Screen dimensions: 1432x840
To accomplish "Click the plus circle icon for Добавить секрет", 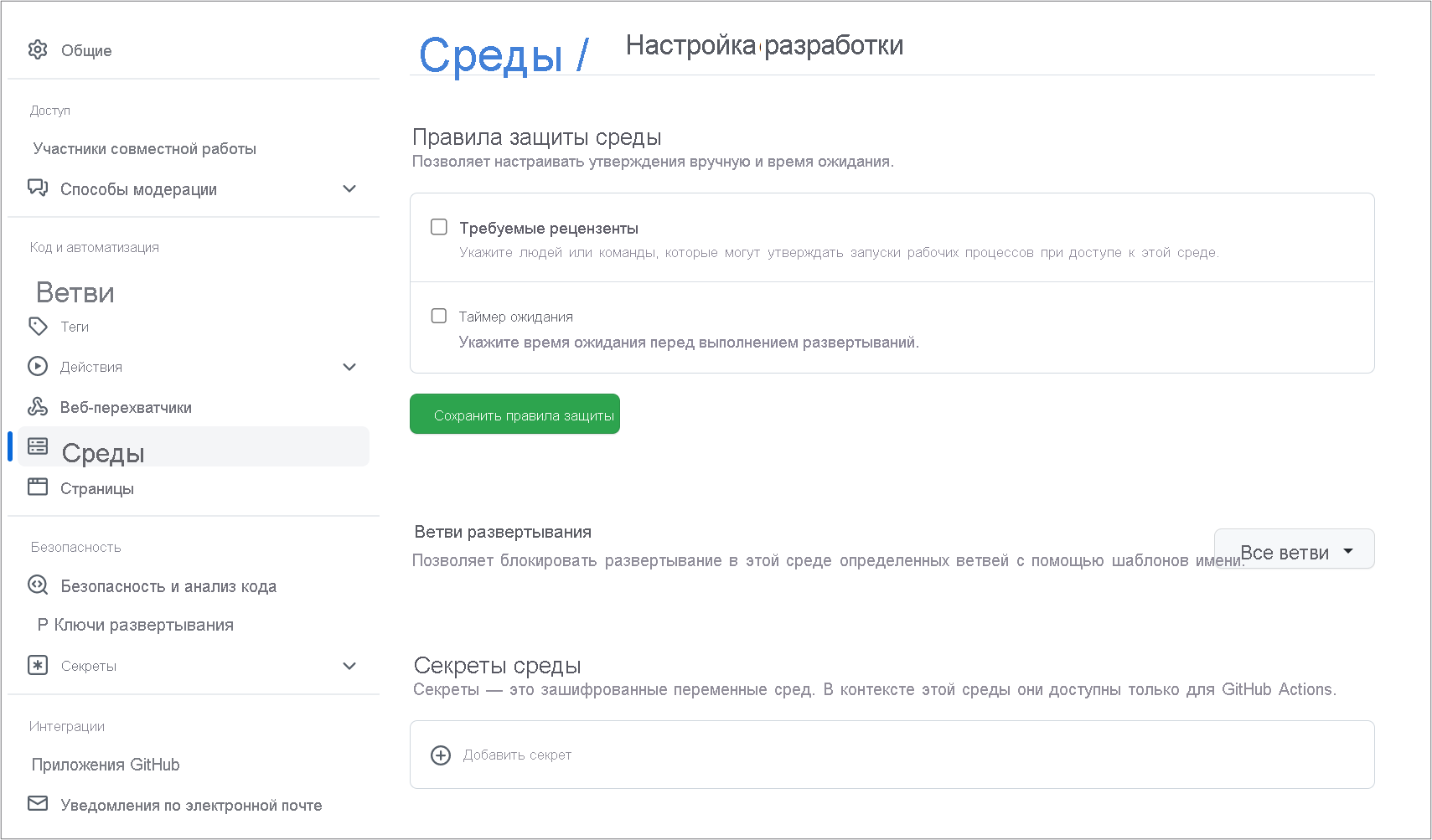I will tap(441, 755).
